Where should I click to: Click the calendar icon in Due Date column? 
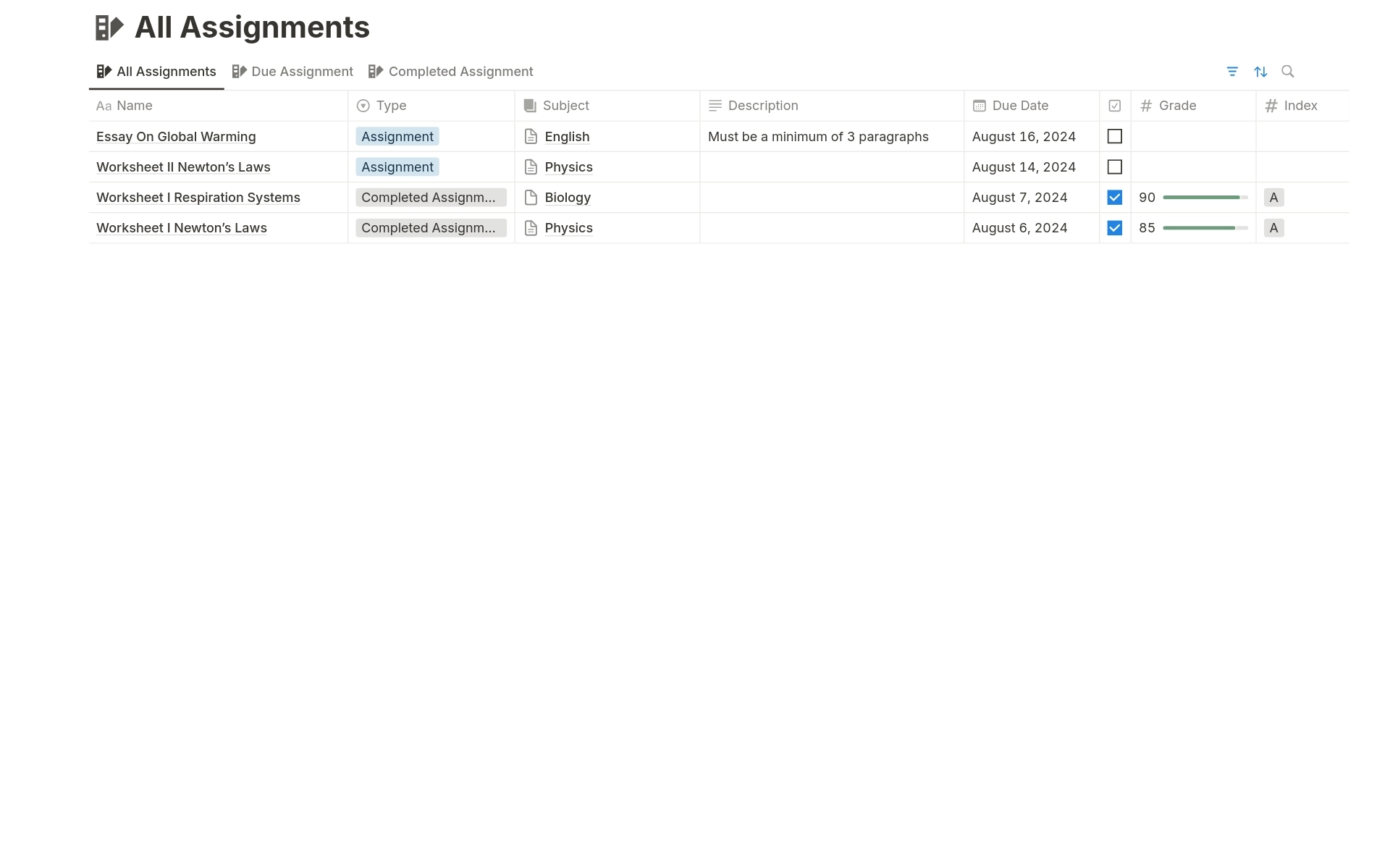tap(978, 105)
